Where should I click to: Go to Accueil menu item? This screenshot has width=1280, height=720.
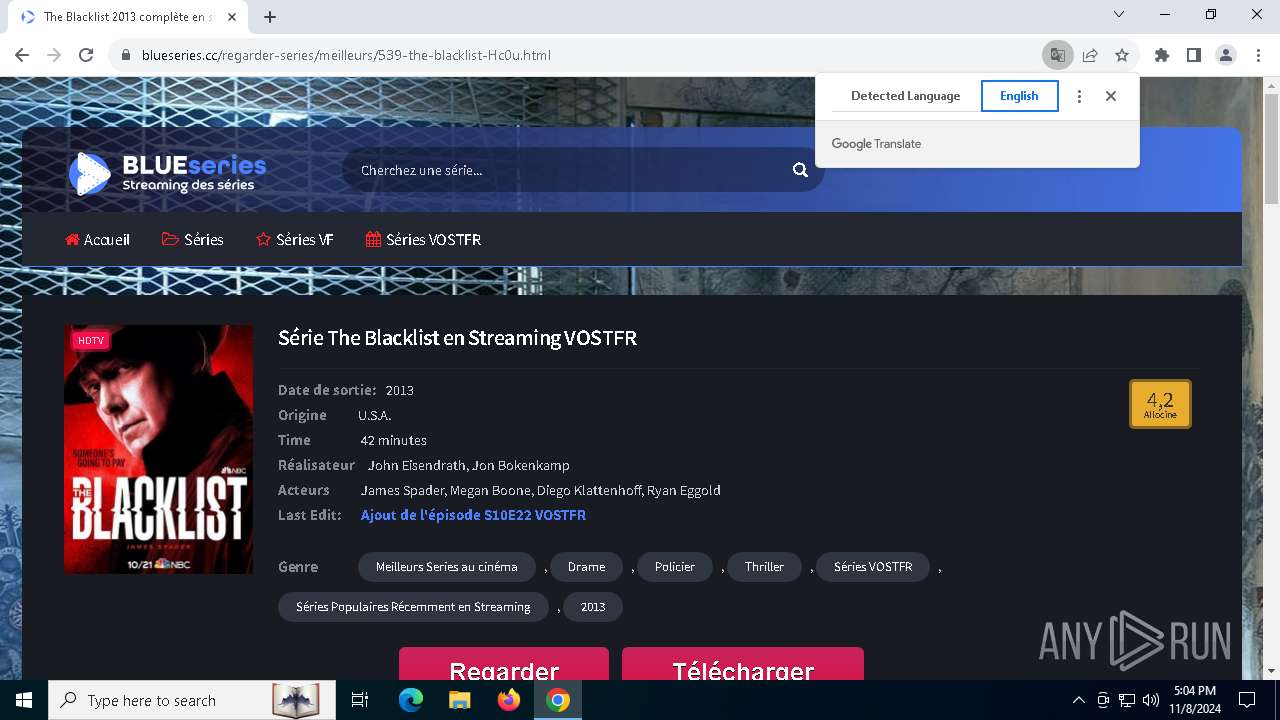(x=98, y=240)
